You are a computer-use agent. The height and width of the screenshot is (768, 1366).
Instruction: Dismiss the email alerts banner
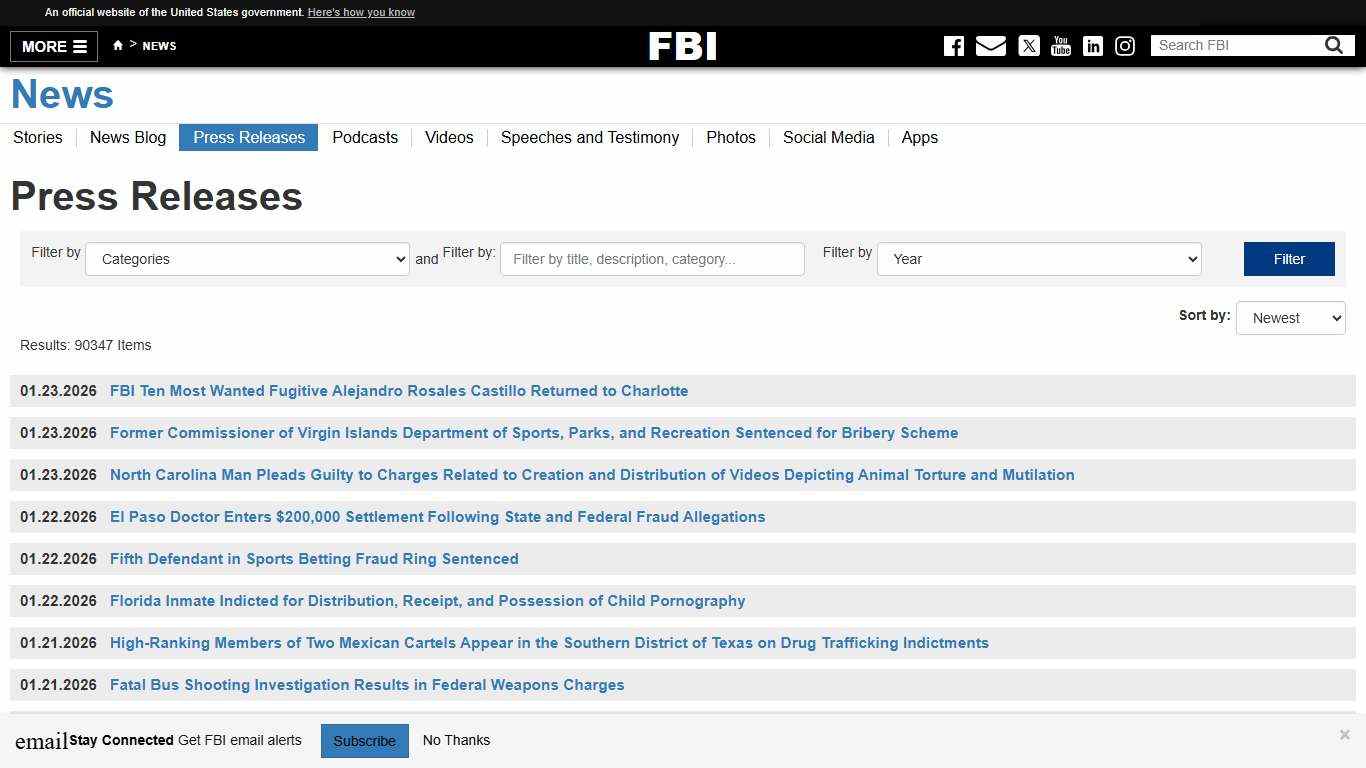tap(1345, 734)
